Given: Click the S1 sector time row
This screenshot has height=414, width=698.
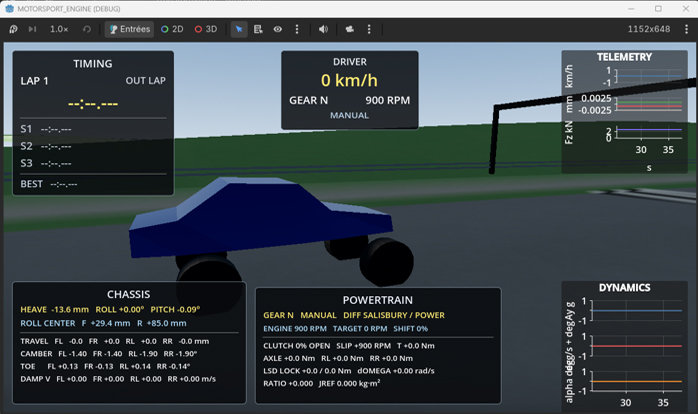Looking at the screenshot, I should click(46, 129).
